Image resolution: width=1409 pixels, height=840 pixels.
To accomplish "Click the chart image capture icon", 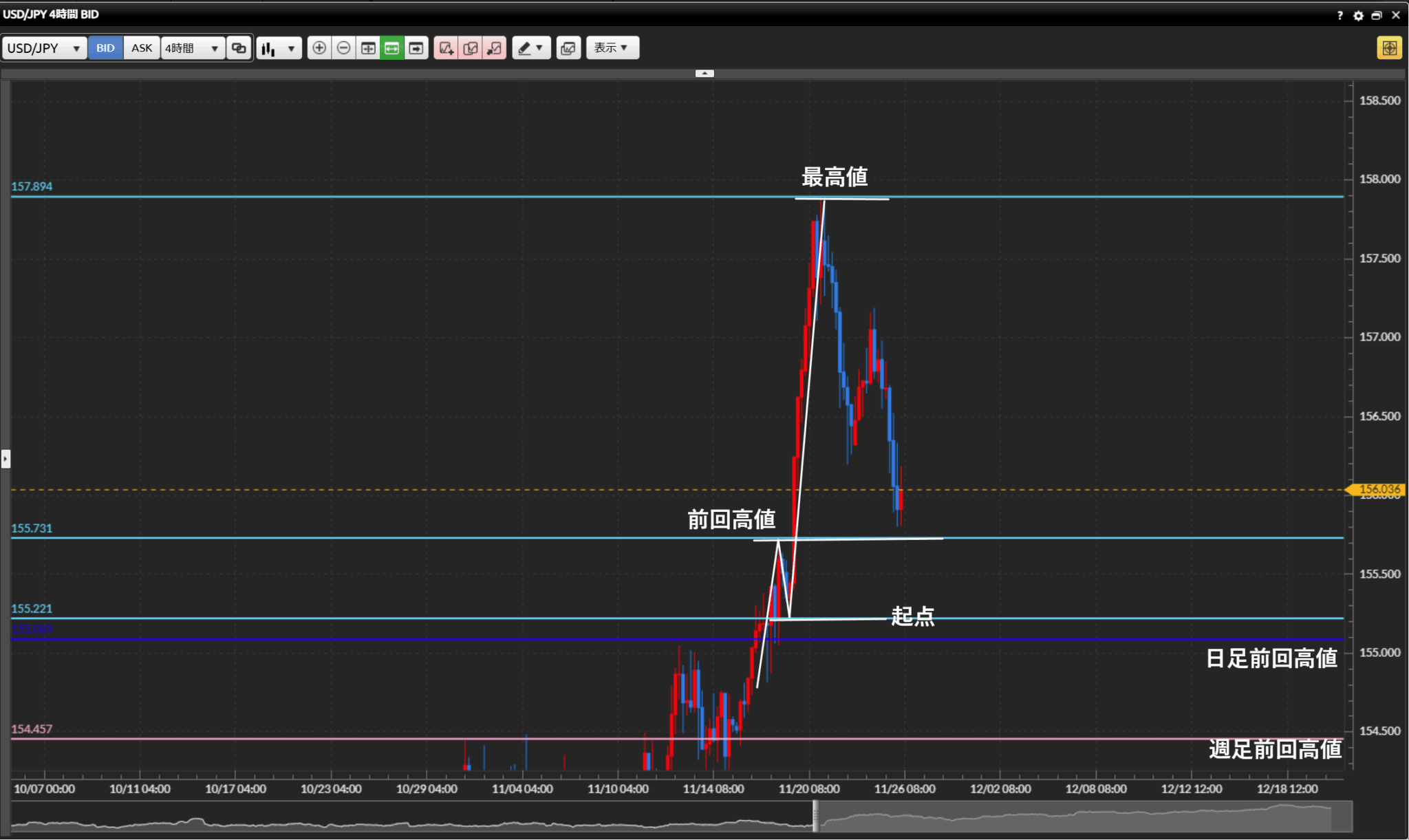I will (568, 48).
